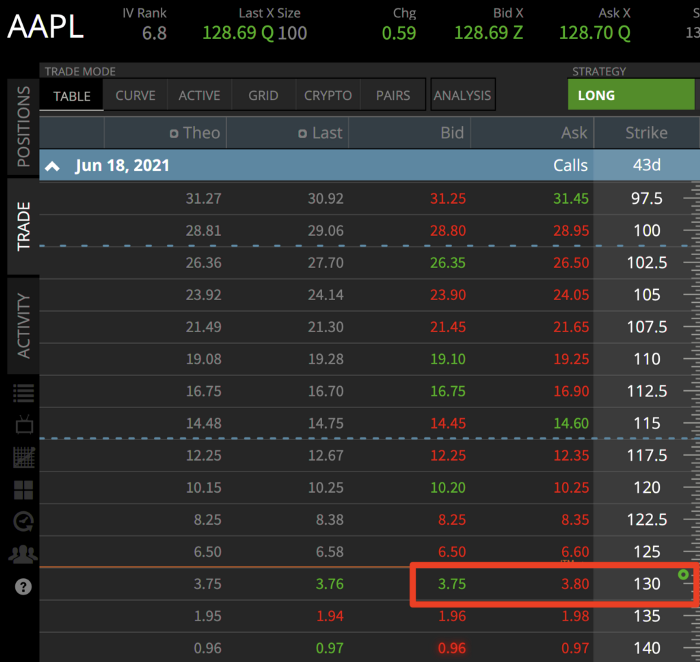700x662 pixels.
Task: Click ask 1.98 for 135 strike
Action: [575, 616]
